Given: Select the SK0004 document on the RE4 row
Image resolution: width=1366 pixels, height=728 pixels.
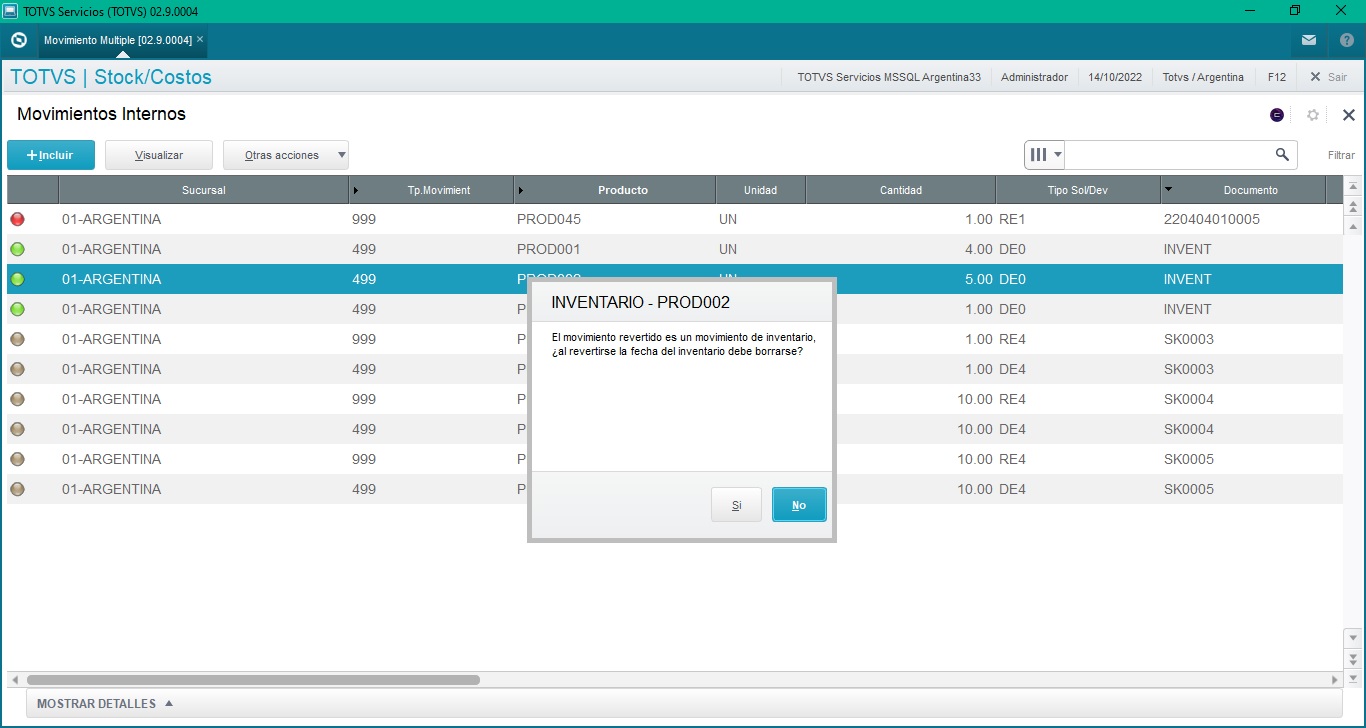Looking at the screenshot, I should 1189,399.
